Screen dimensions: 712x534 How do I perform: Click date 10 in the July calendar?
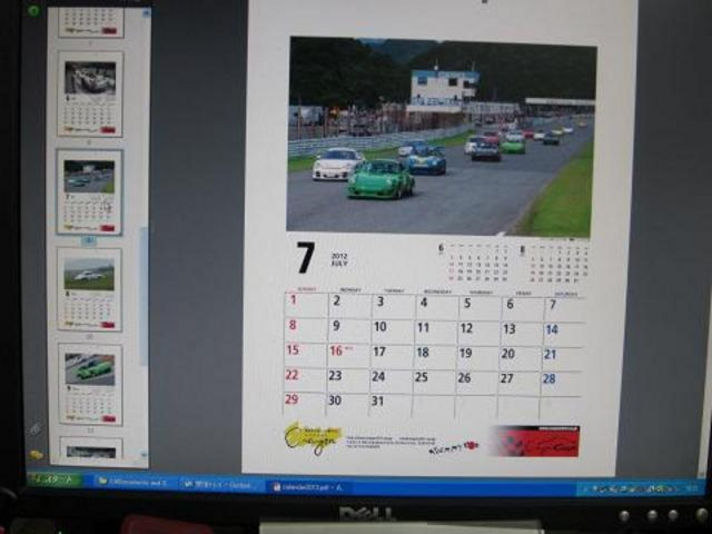pos(380,326)
